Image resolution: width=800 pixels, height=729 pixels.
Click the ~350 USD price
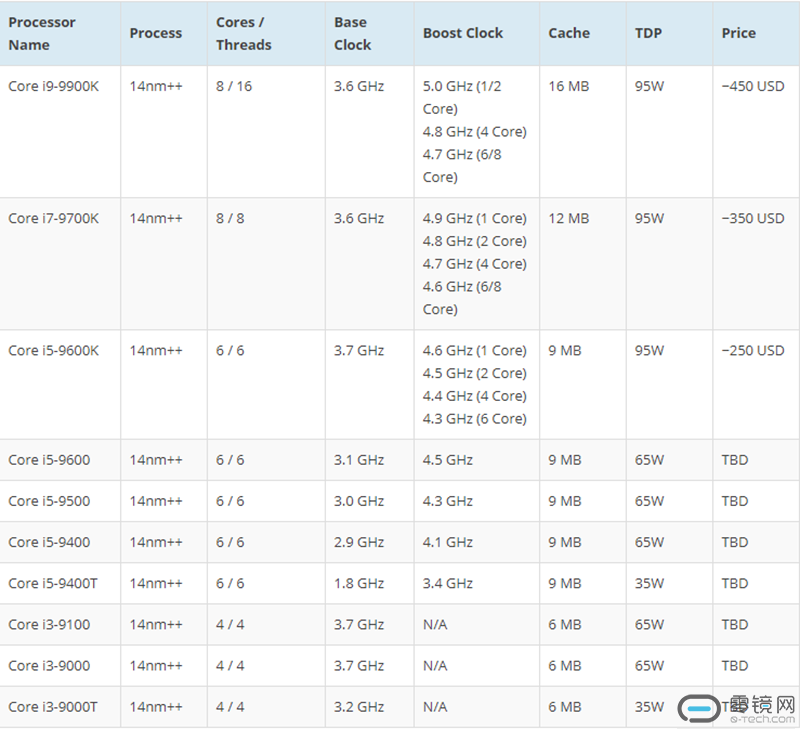pyautogui.click(x=753, y=218)
